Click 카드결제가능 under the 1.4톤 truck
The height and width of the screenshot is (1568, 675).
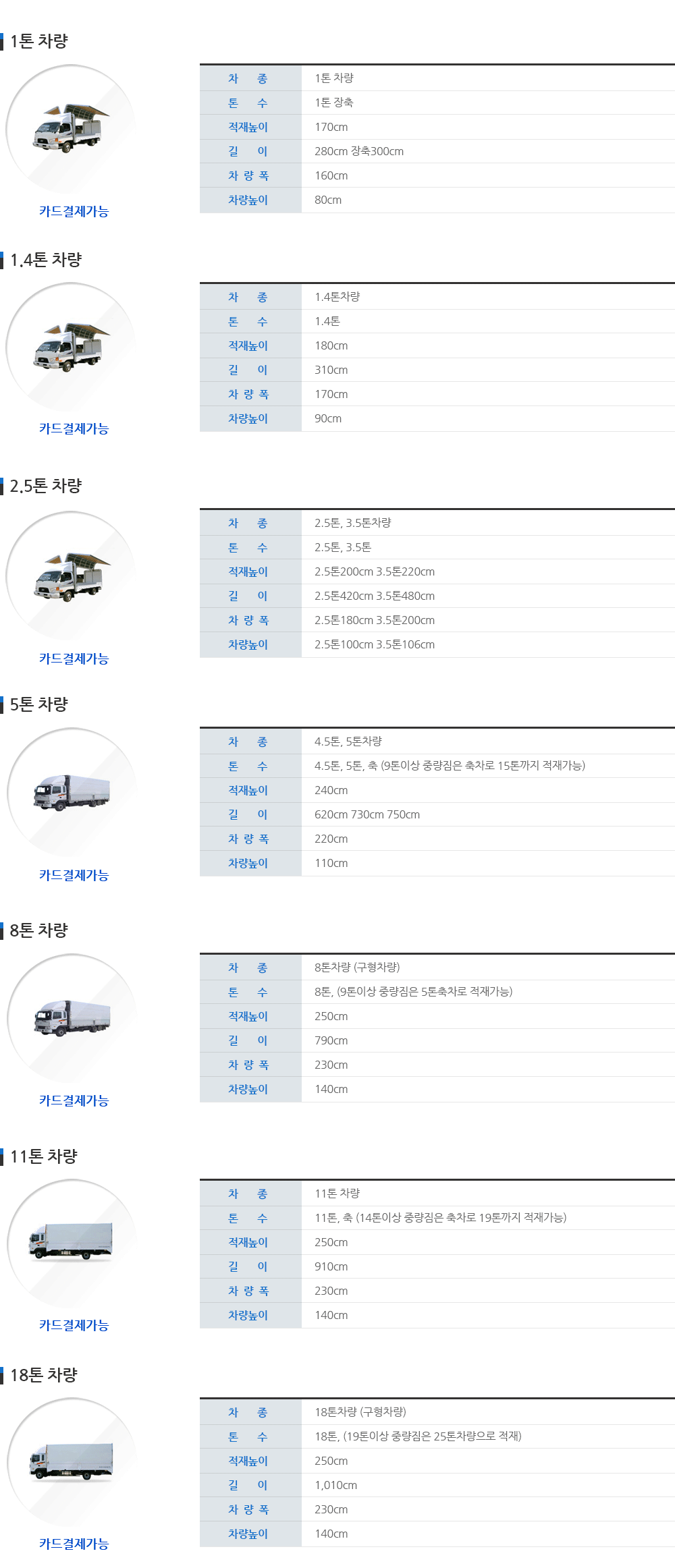point(74,428)
